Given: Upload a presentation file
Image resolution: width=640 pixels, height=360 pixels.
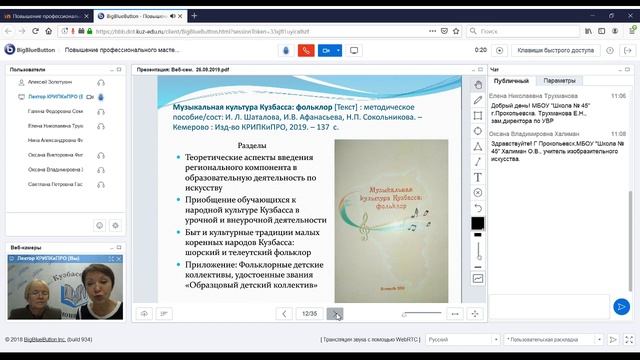Looking at the screenshot, I should 144,314.
